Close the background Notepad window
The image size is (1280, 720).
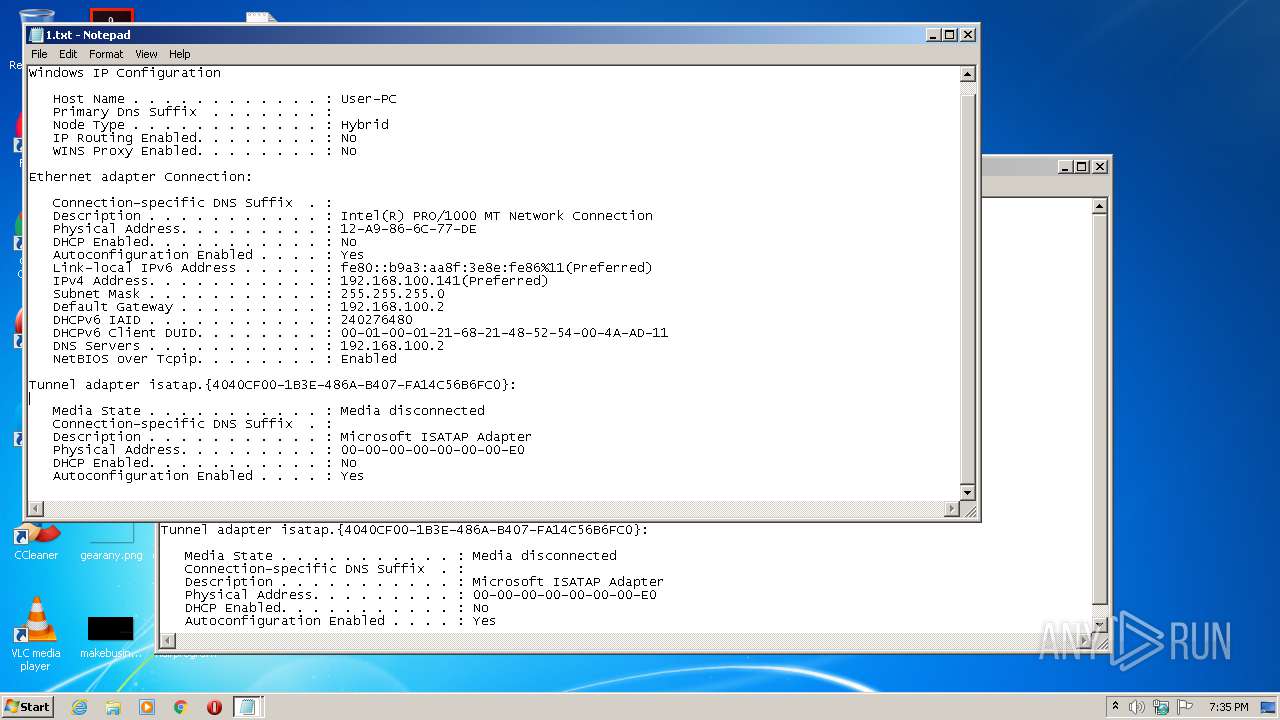1099,167
